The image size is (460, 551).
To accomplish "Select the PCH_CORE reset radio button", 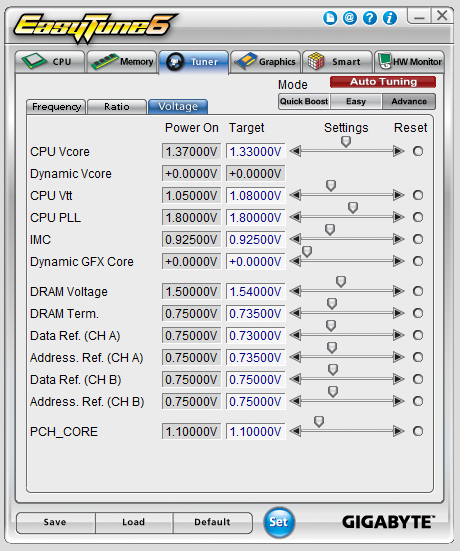I will point(418,431).
